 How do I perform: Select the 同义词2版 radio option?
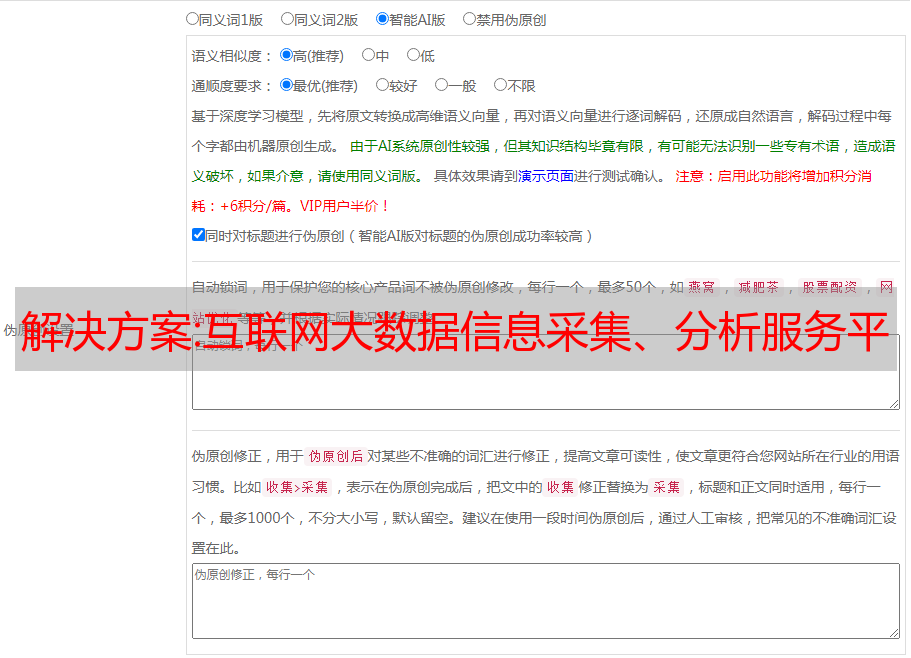(x=287, y=19)
